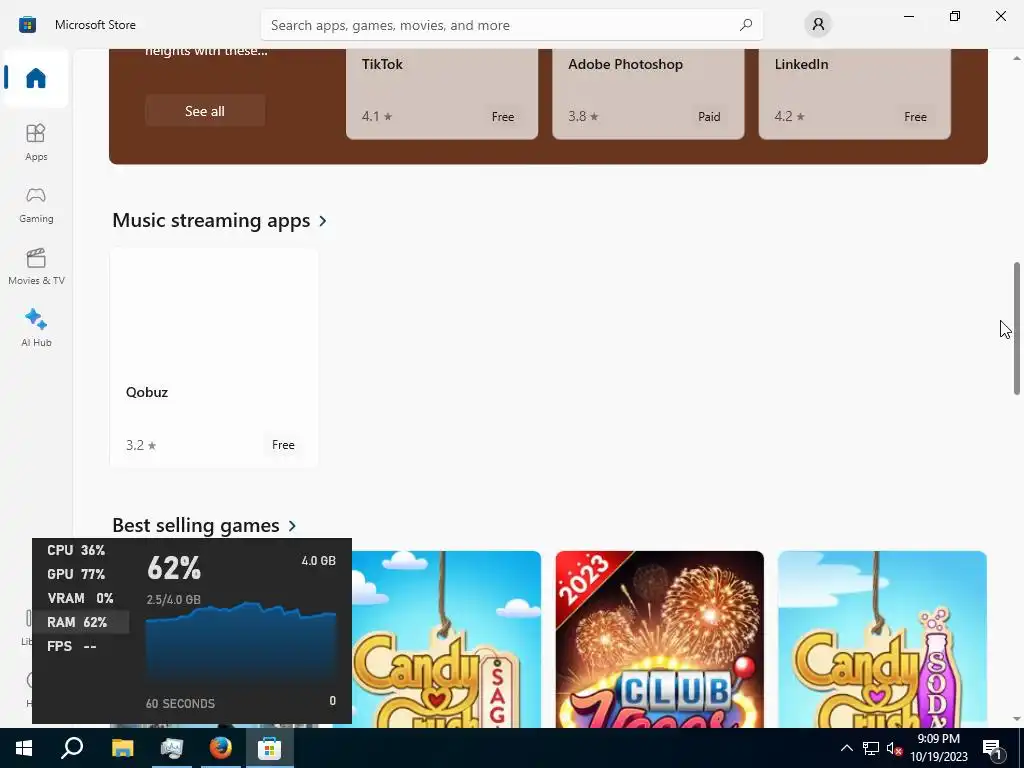This screenshot has height=768, width=1024.
Task: Click the search magnifier icon in the search box
Action: (x=746, y=25)
